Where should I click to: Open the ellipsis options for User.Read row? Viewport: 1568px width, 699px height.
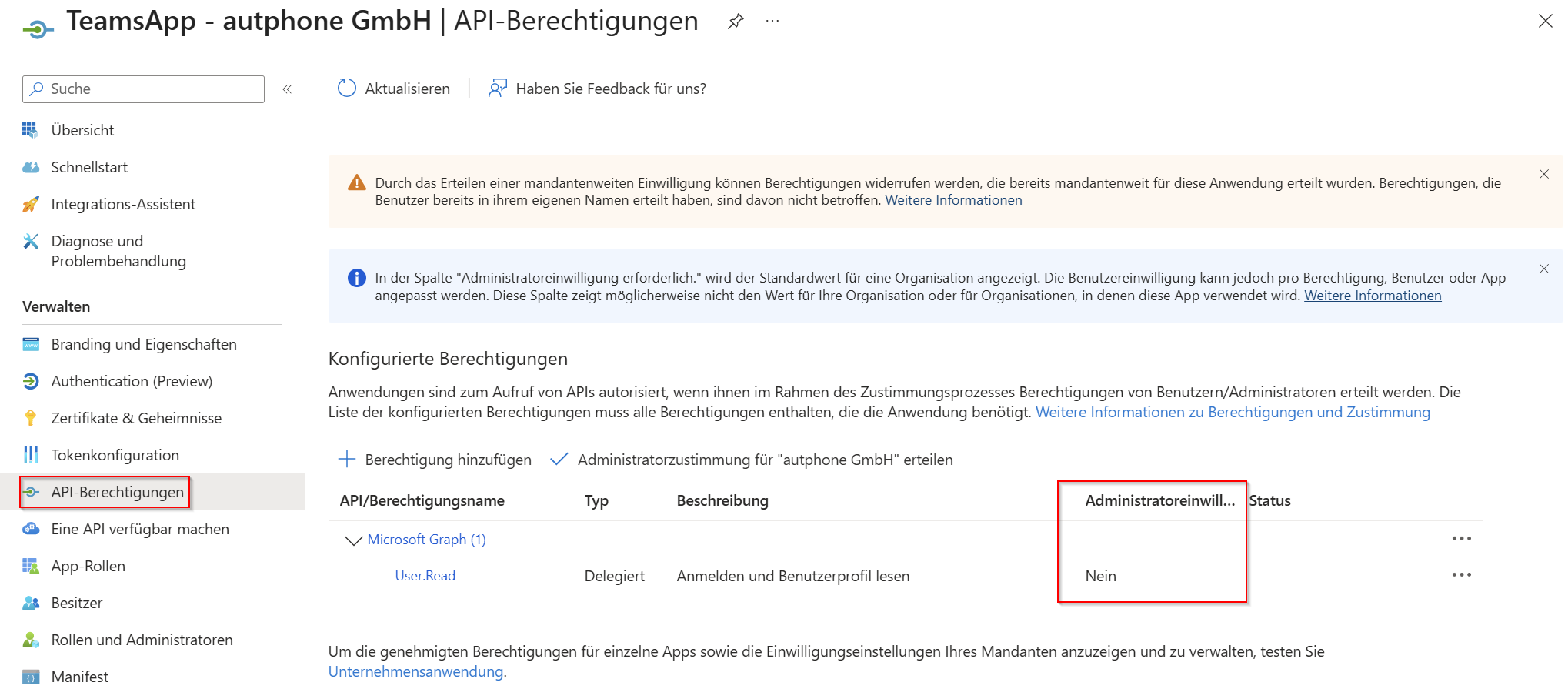pyautogui.click(x=1462, y=574)
